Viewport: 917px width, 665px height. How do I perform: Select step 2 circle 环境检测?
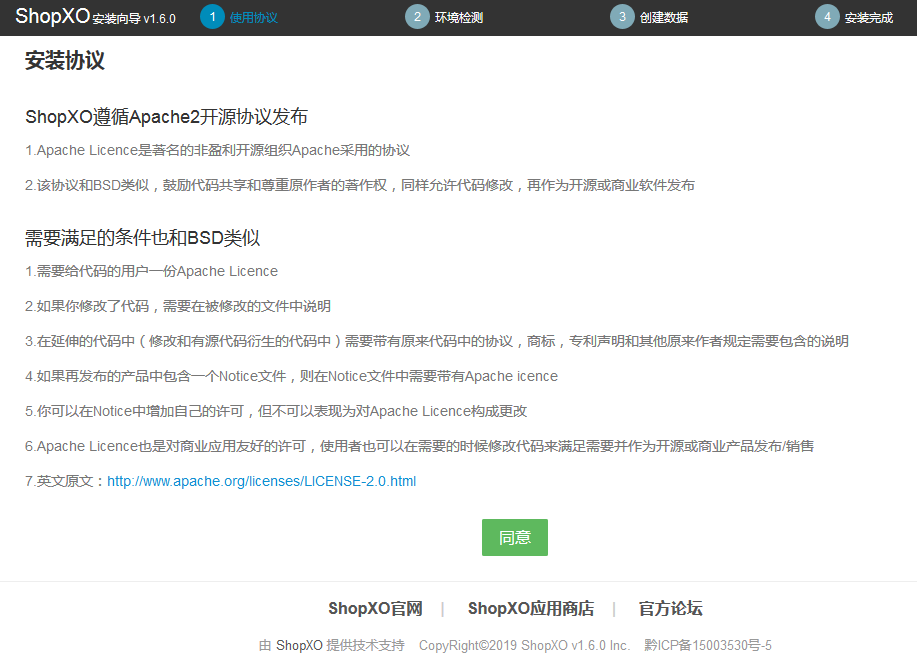[417, 17]
